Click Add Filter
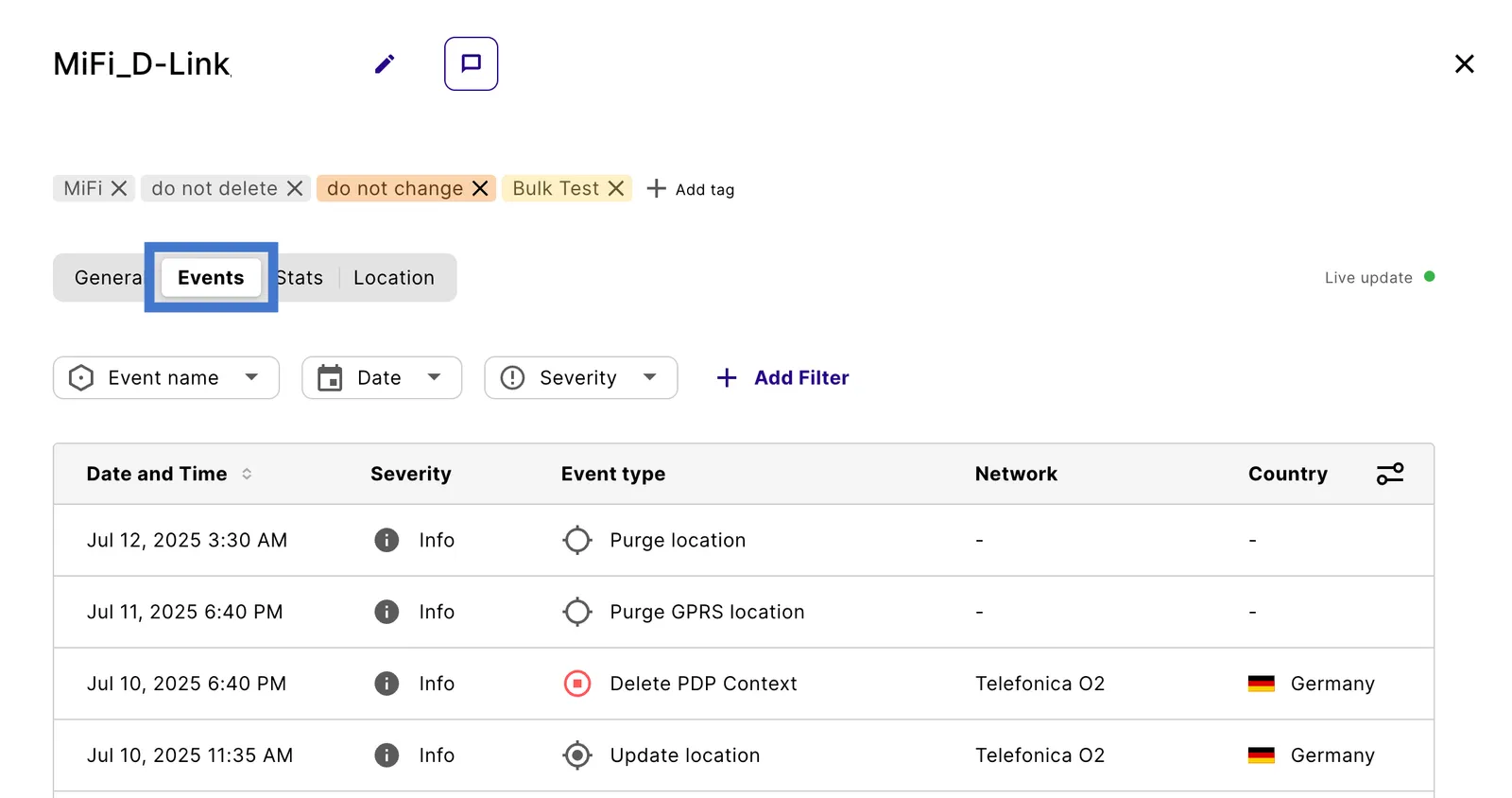The height and width of the screenshot is (798, 1512). click(x=782, y=378)
